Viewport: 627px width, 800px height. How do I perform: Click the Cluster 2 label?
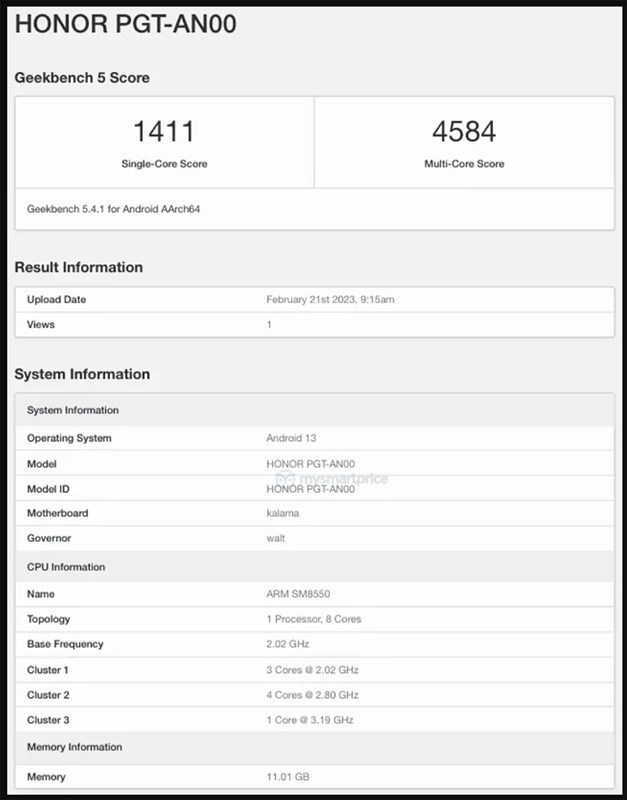pyautogui.click(x=48, y=695)
